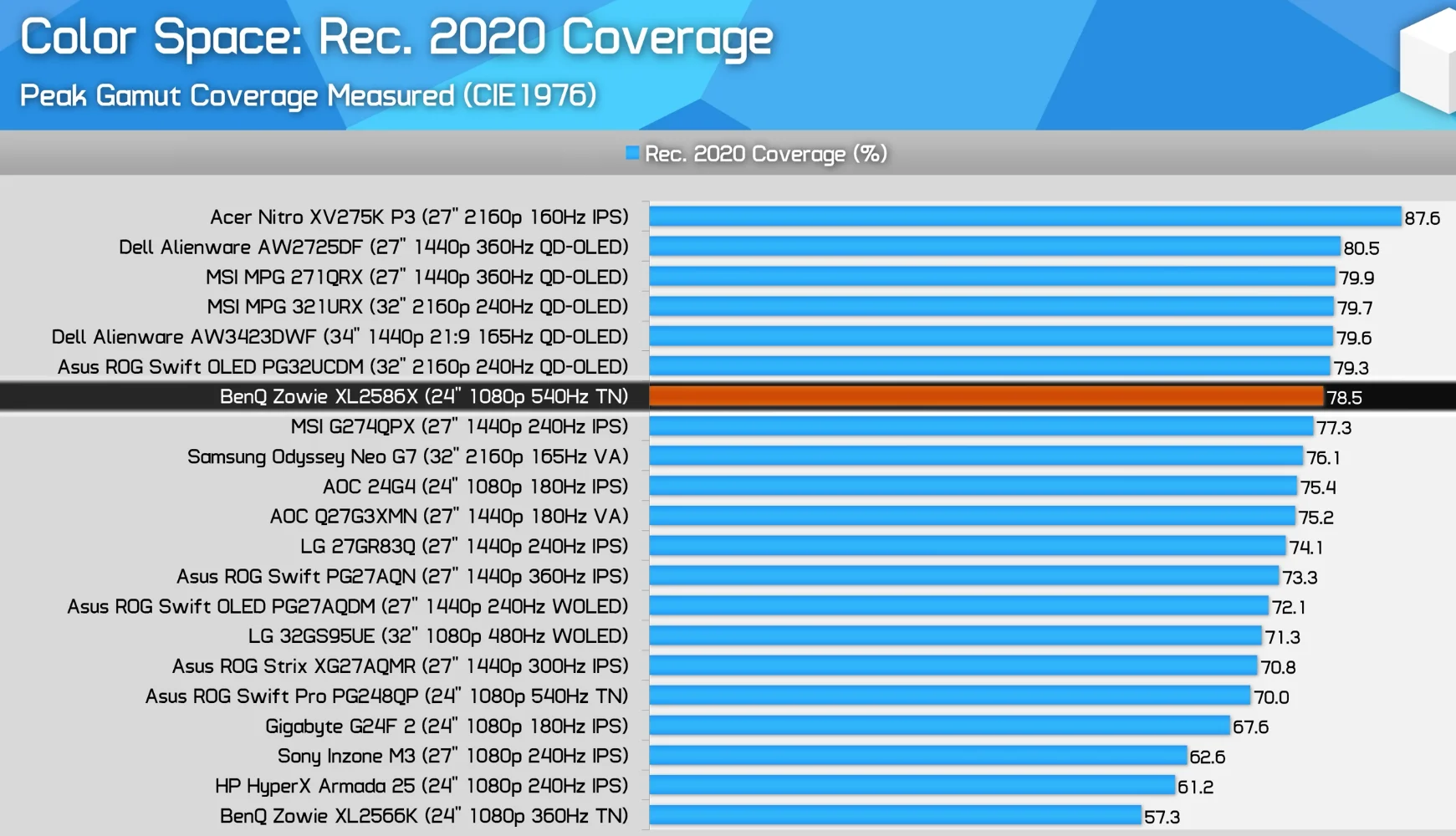Viewport: 1456px width, 836px height.
Task: Select the Asus ROG Swift Pro PG248QP label
Action: [x=387, y=696]
